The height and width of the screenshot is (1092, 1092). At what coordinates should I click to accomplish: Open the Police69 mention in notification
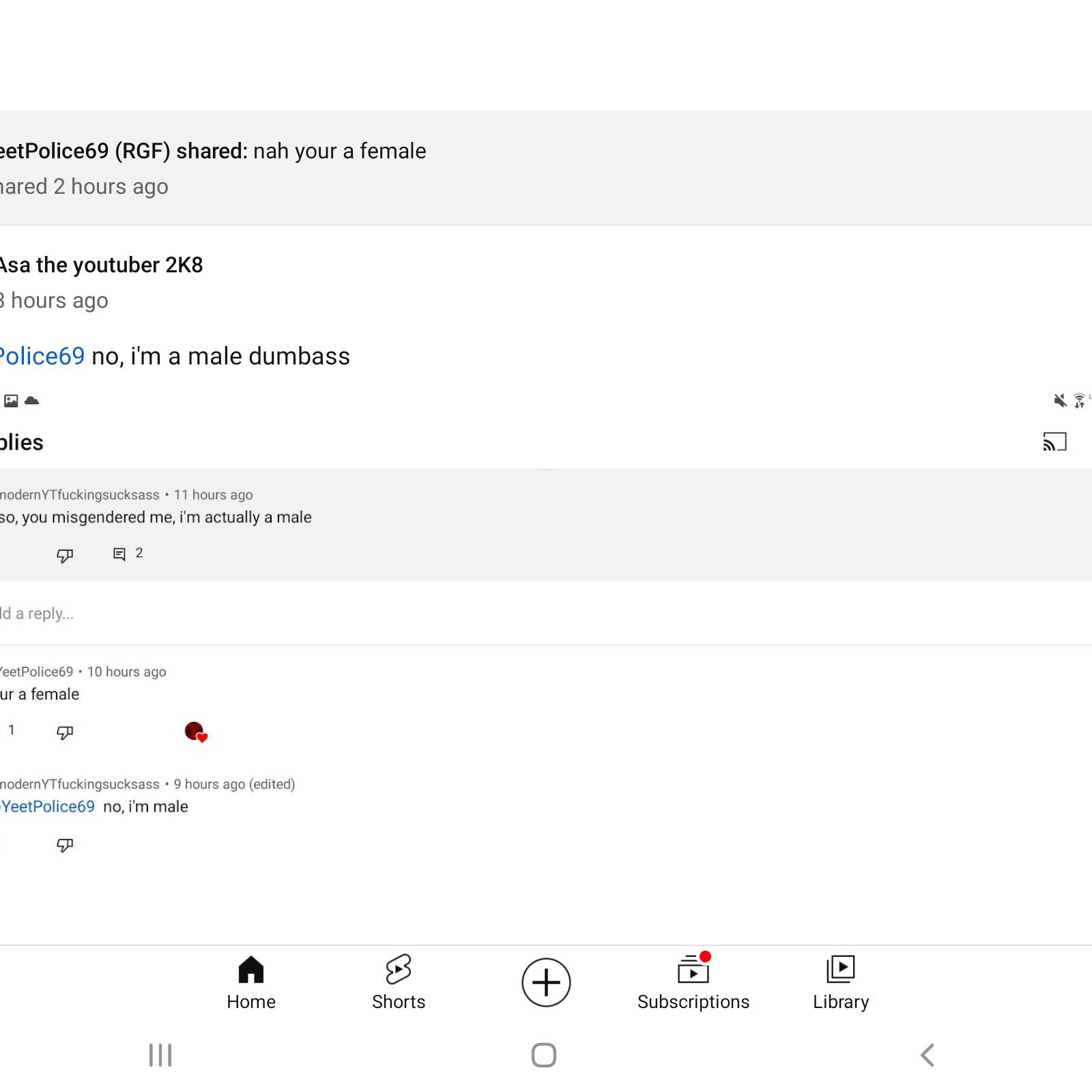pyautogui.click(x=42, y=356)
